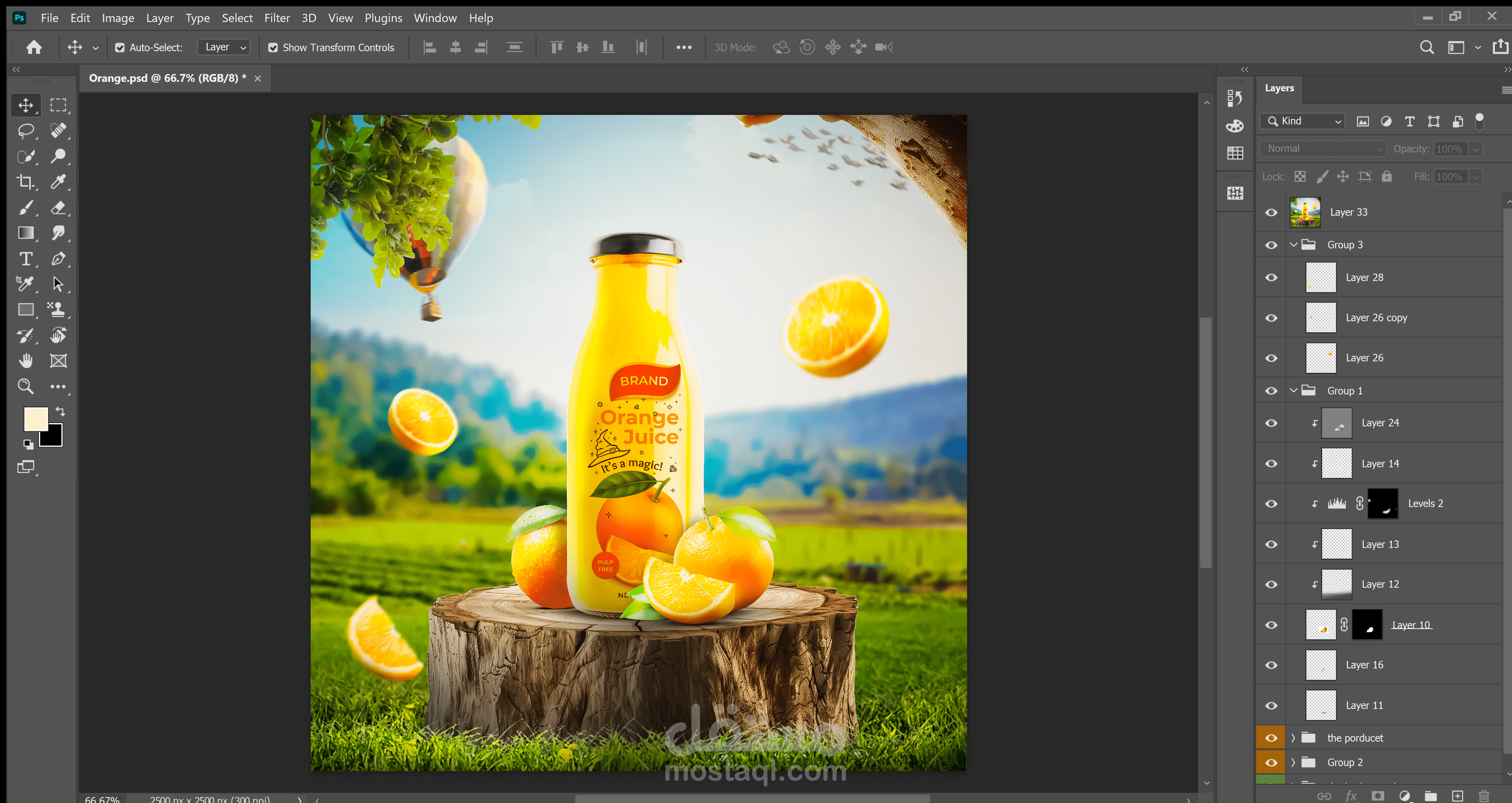
Task: Open the Filter menu
Action: pos(276,18)
